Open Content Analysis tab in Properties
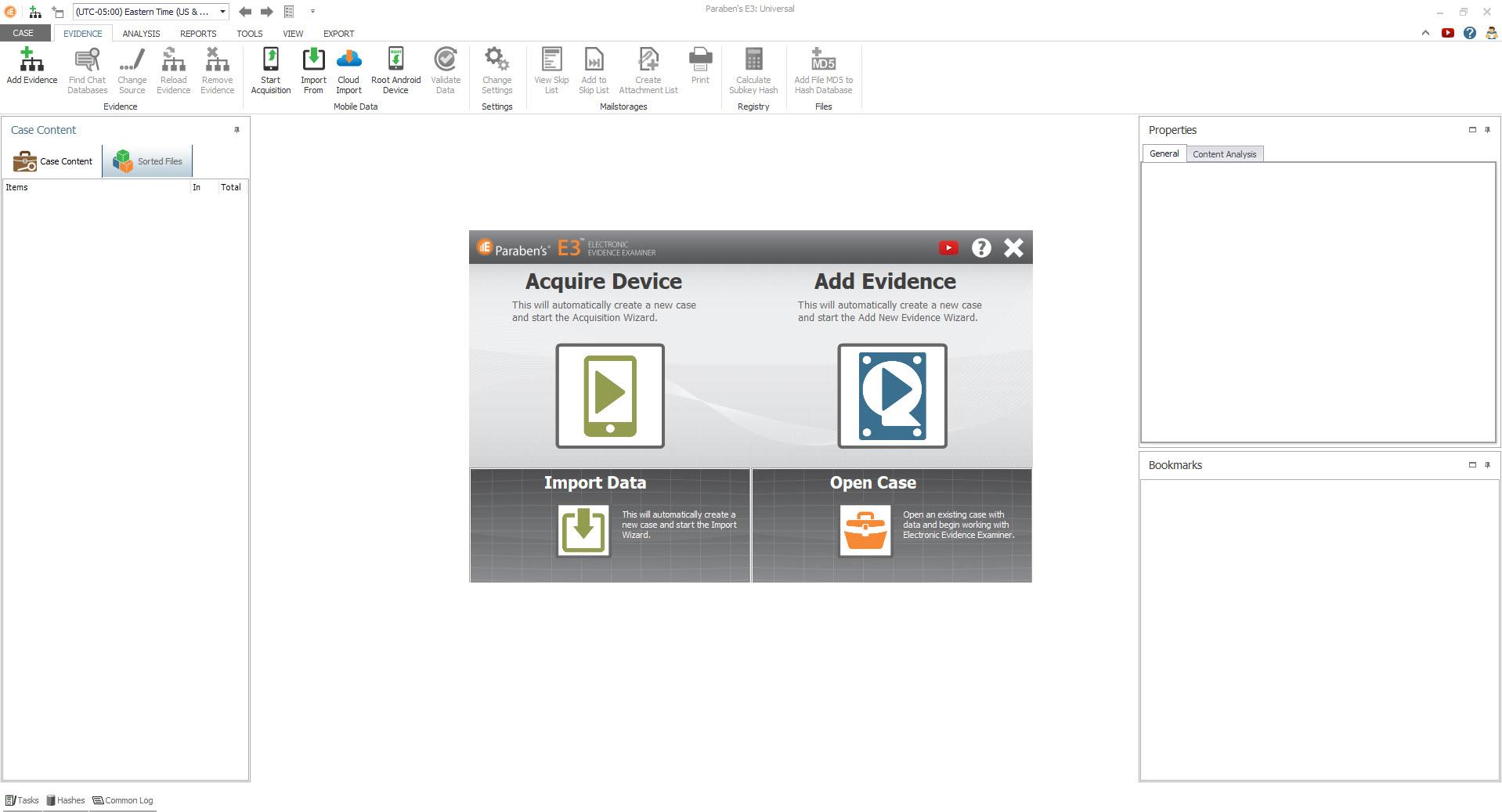 click(1224, 154)
